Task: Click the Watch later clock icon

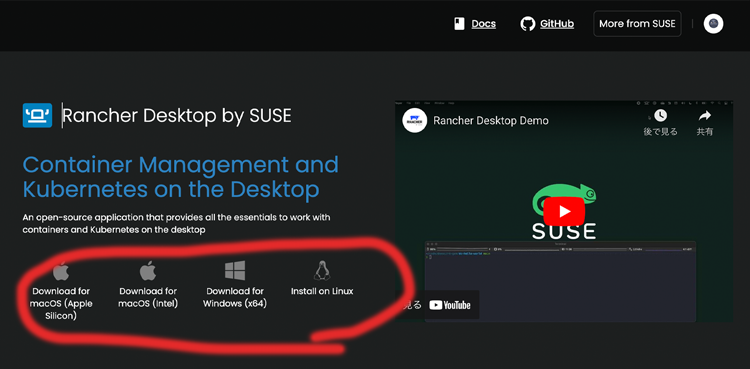Action: (660, 115)
